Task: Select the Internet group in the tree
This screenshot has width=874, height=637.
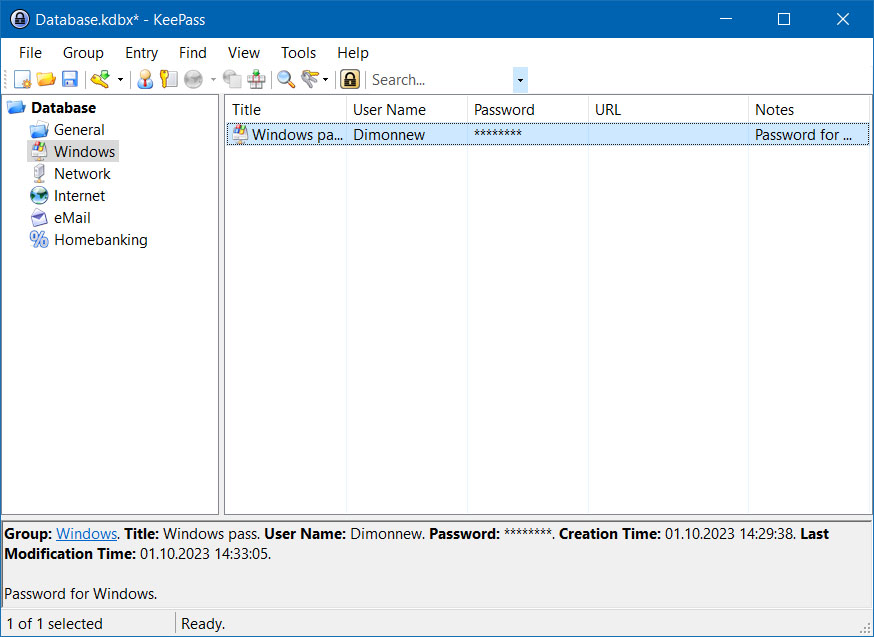Action: click(x=80, y=196)
